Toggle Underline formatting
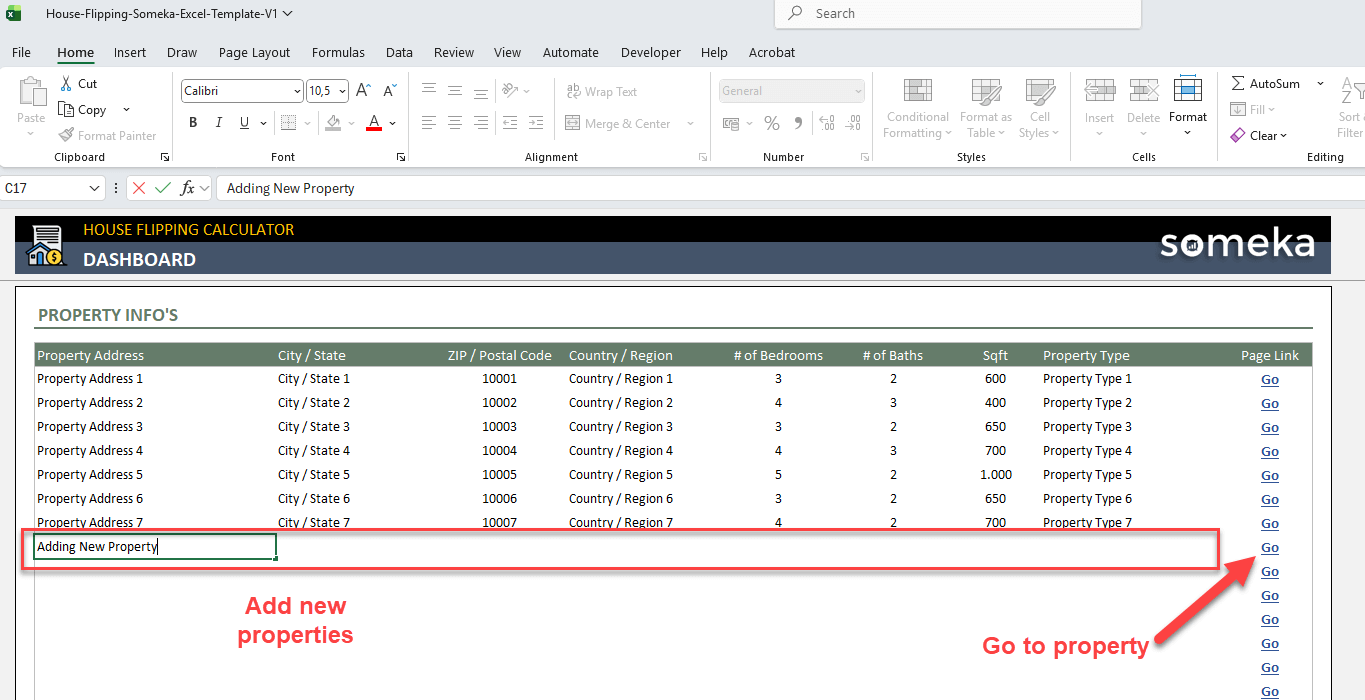 [245, 123]
